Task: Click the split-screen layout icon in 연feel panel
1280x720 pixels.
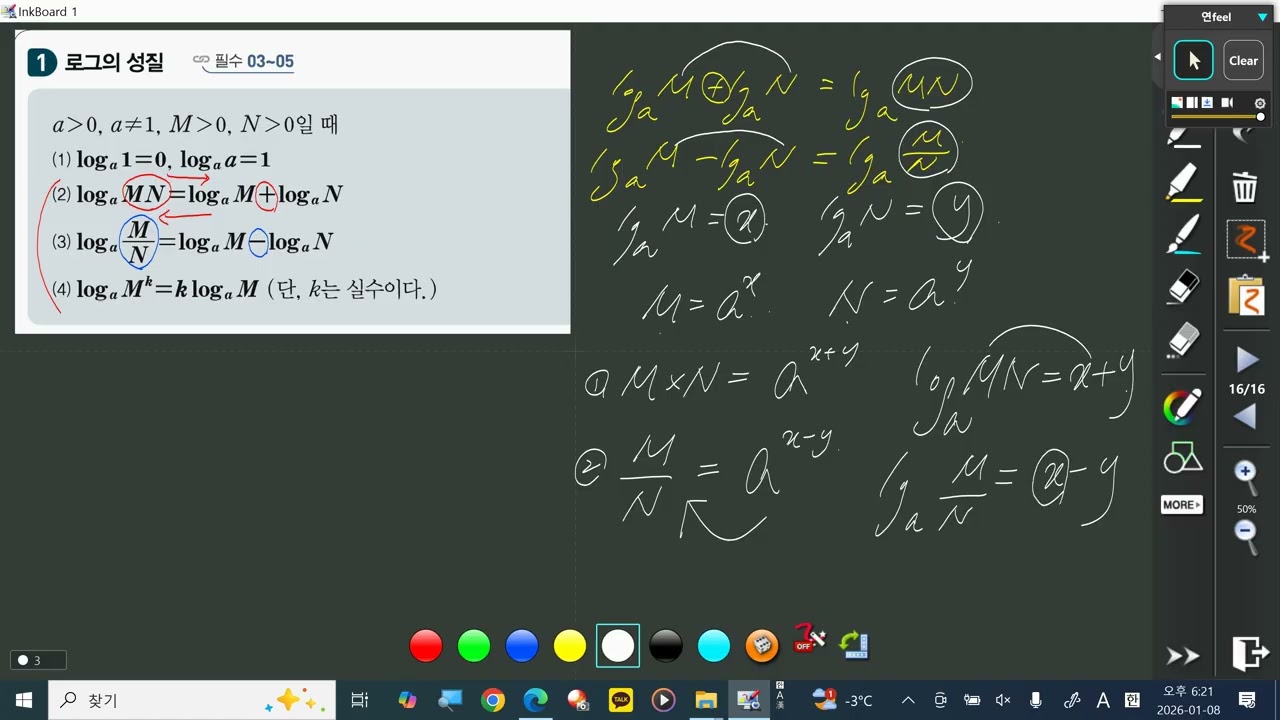Action: click(x=1192, y=102)
